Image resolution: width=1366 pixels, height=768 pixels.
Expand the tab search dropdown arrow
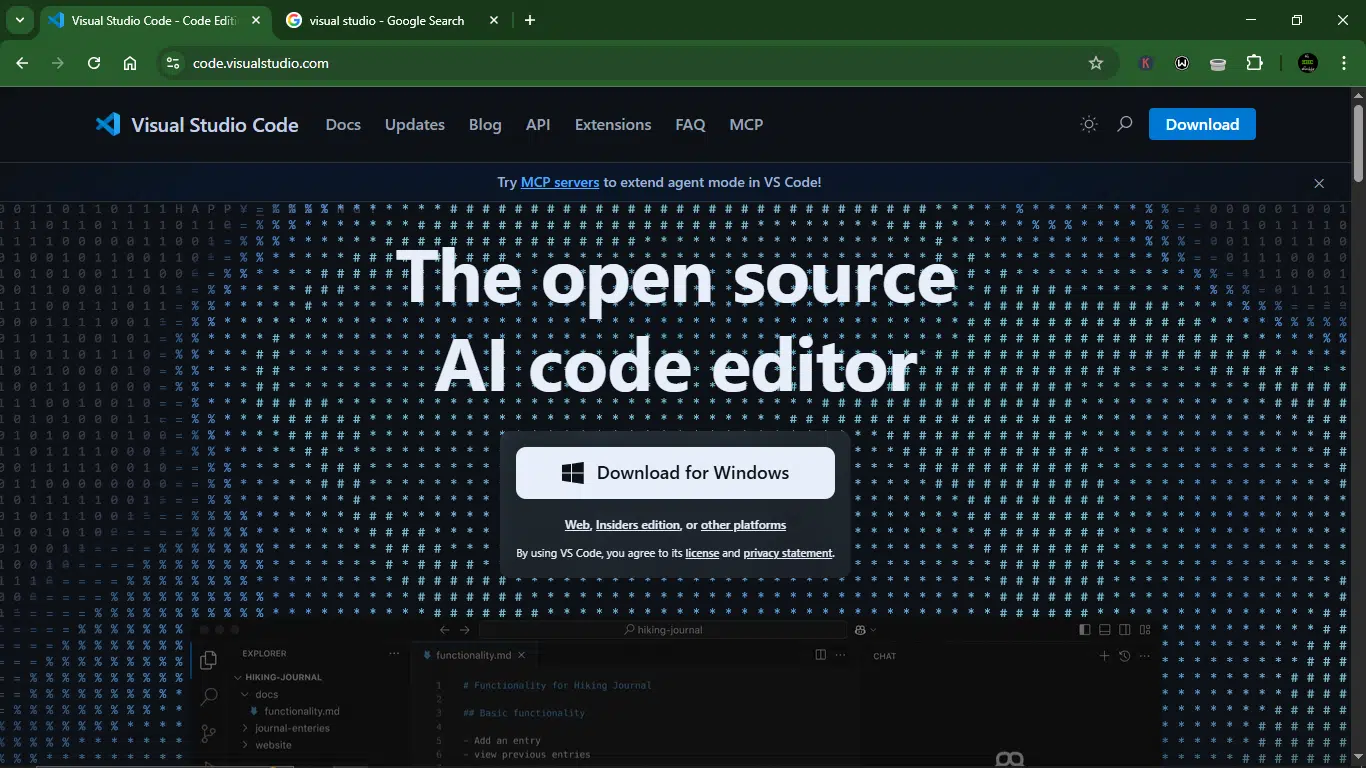click(19, 20)
